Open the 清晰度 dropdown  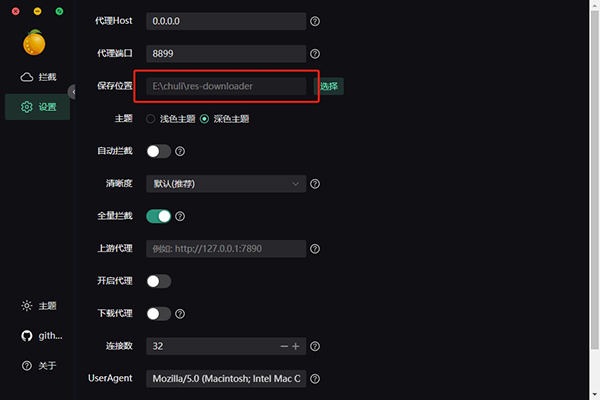click(x=225, y=184)
